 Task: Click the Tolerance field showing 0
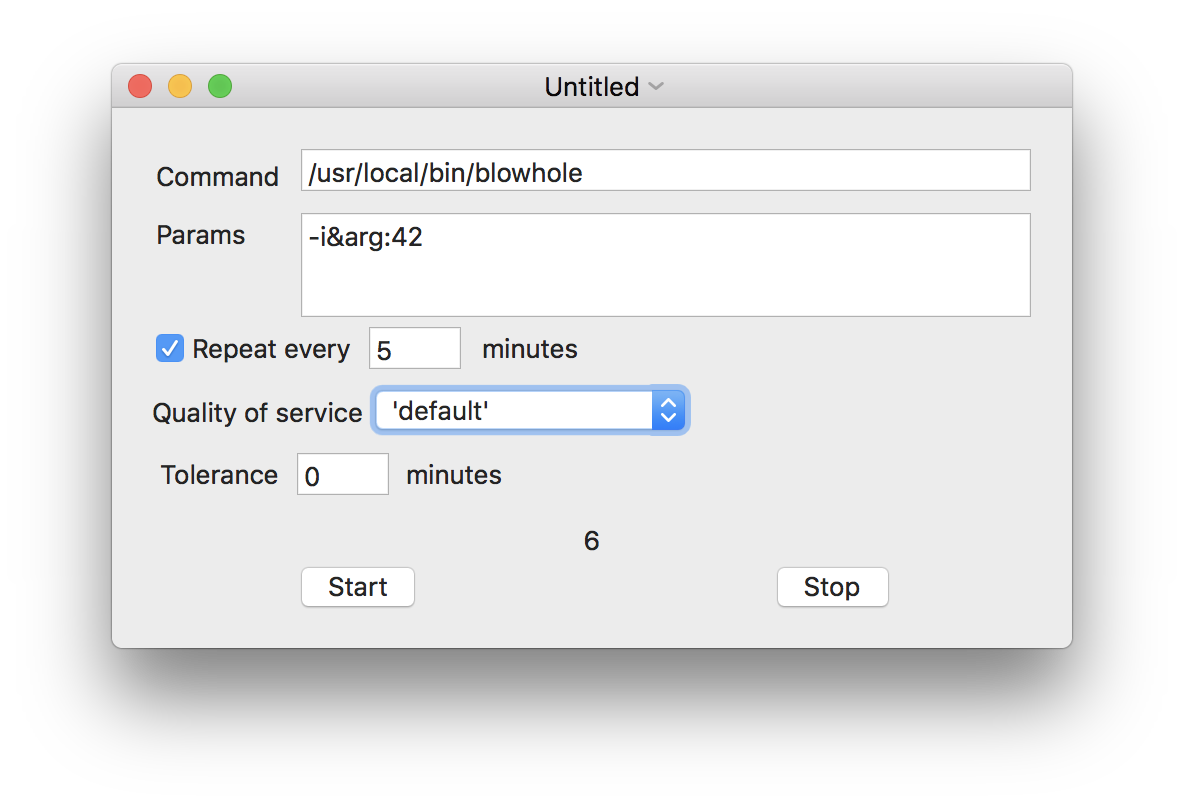(342, 473)
